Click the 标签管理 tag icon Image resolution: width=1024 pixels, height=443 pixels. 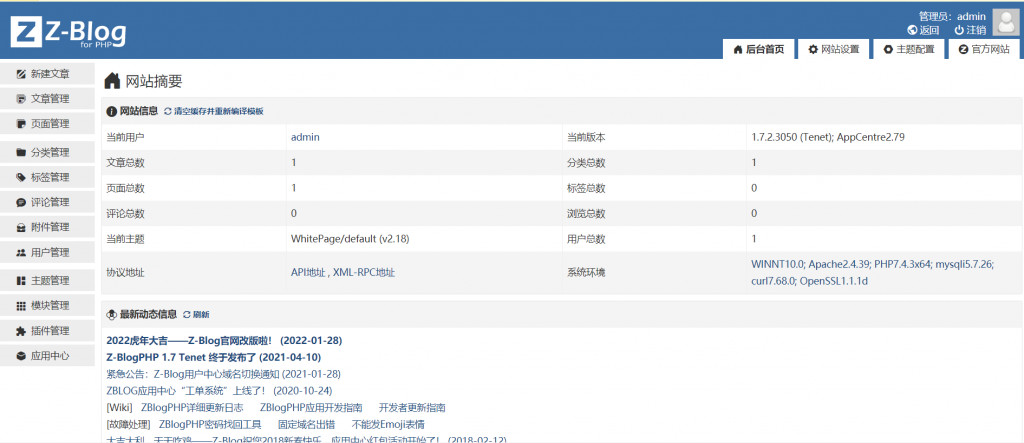click(x=21, y=177)
